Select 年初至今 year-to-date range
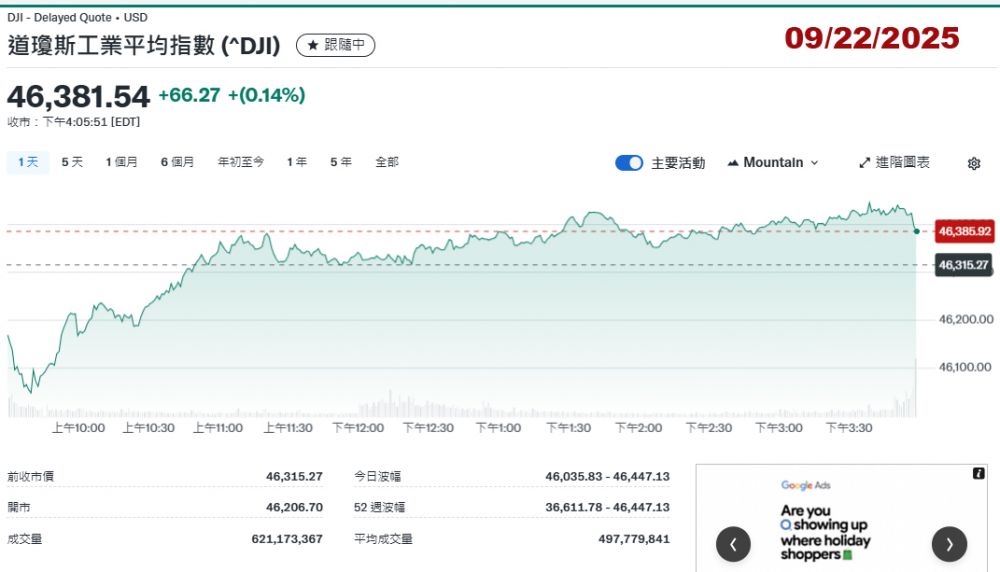 point(241,162)
